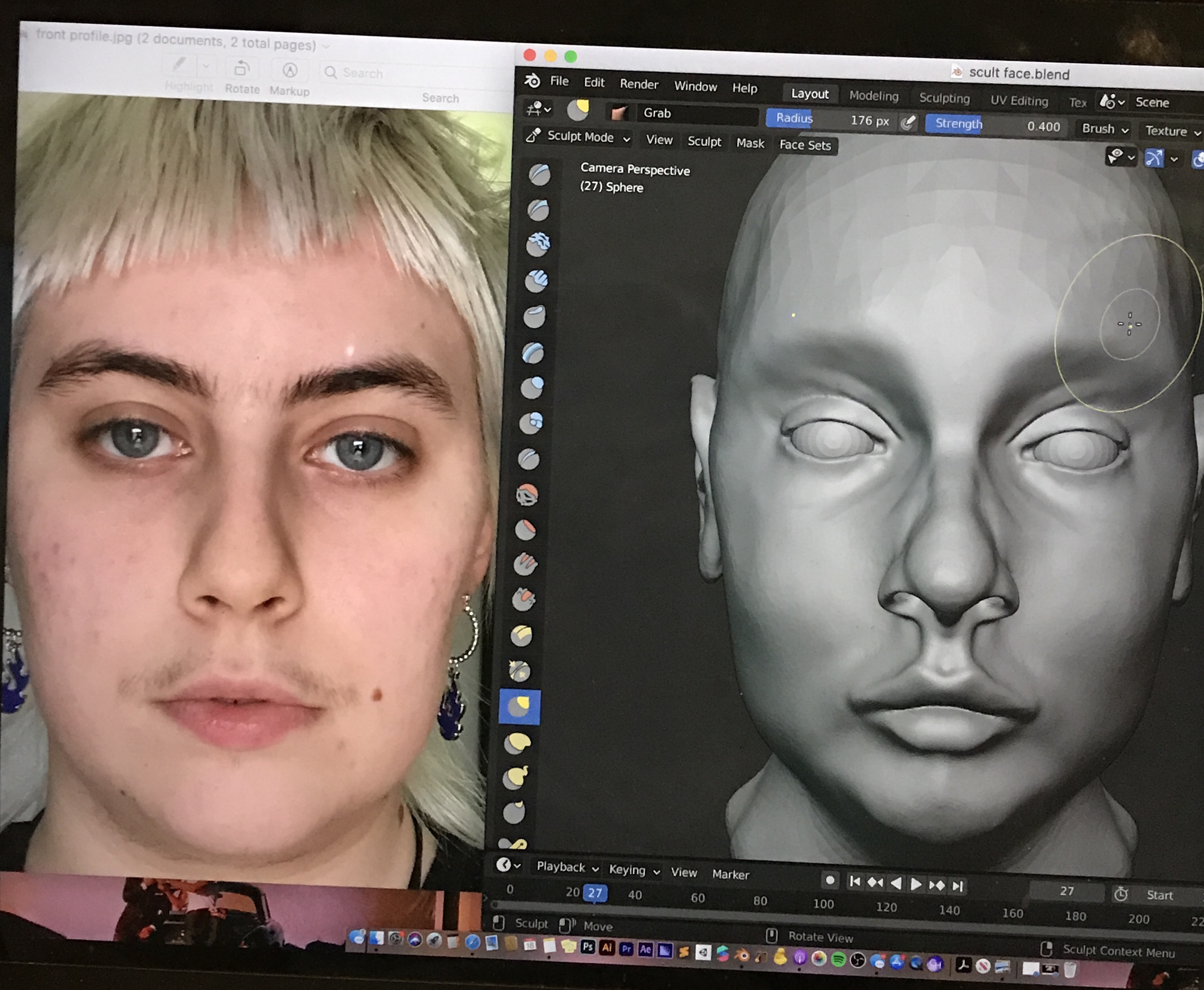Toggle radius pen pressure sensitivity
Viewport: 1204px width, 990px height.
[x=908, y=122]
